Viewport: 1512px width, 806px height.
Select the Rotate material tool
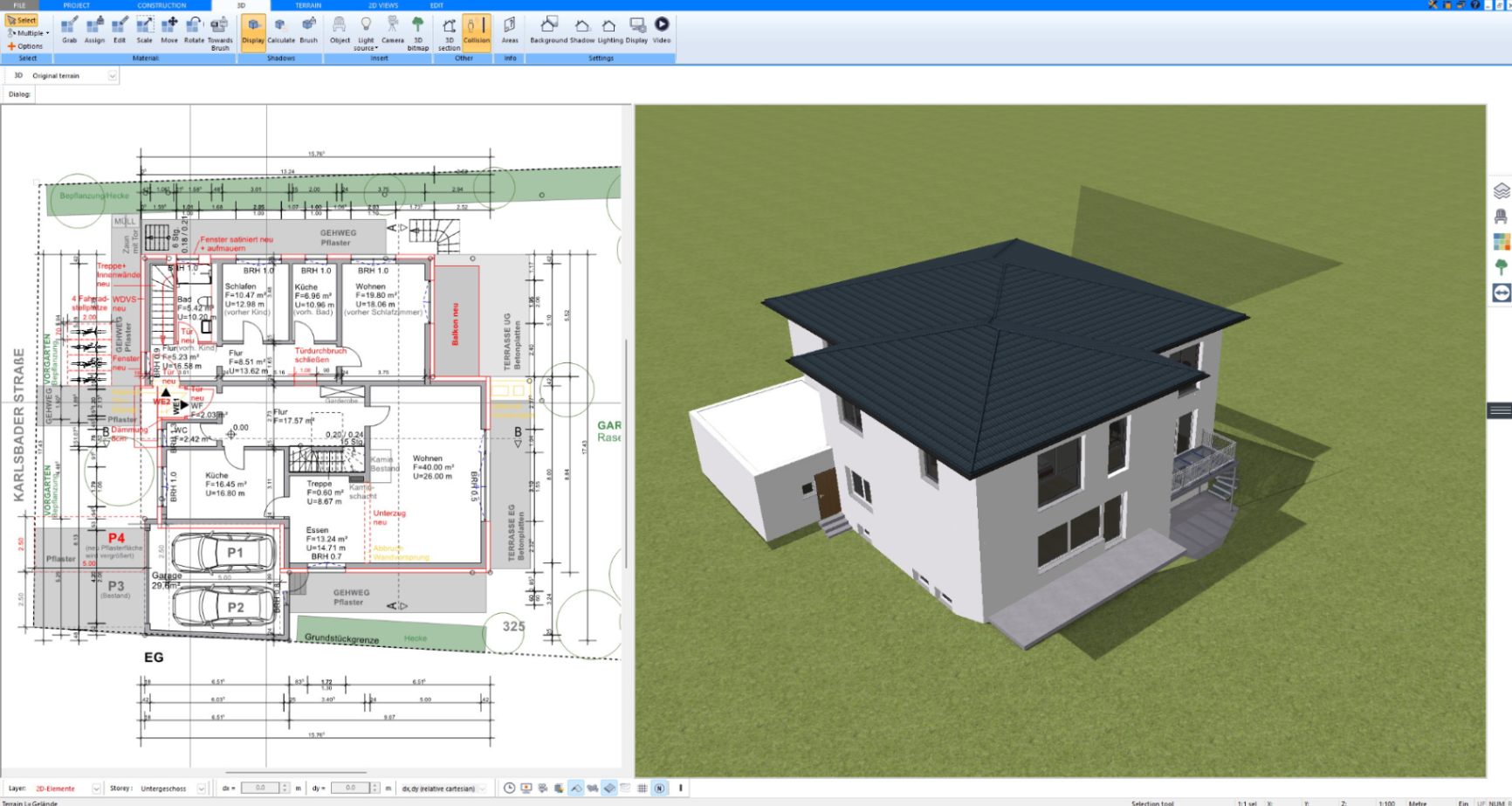point(194,31)
